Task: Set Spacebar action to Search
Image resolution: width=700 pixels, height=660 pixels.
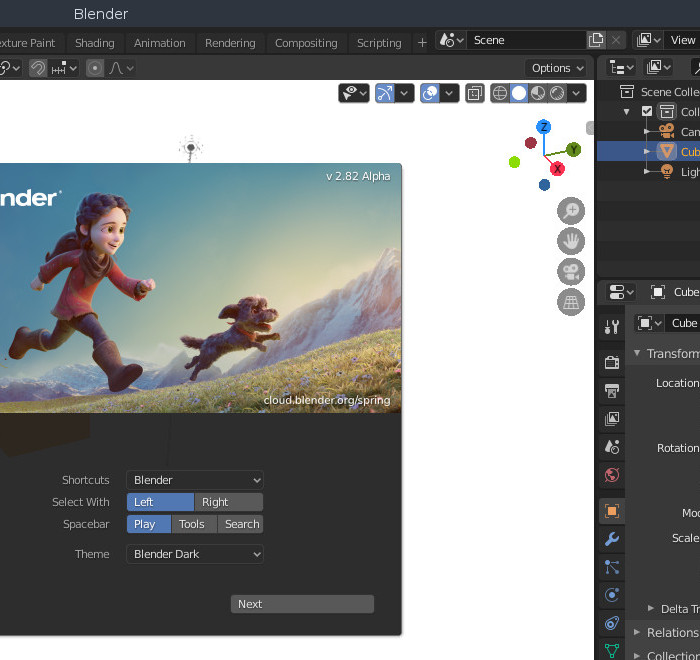Action: click(240, 524)
